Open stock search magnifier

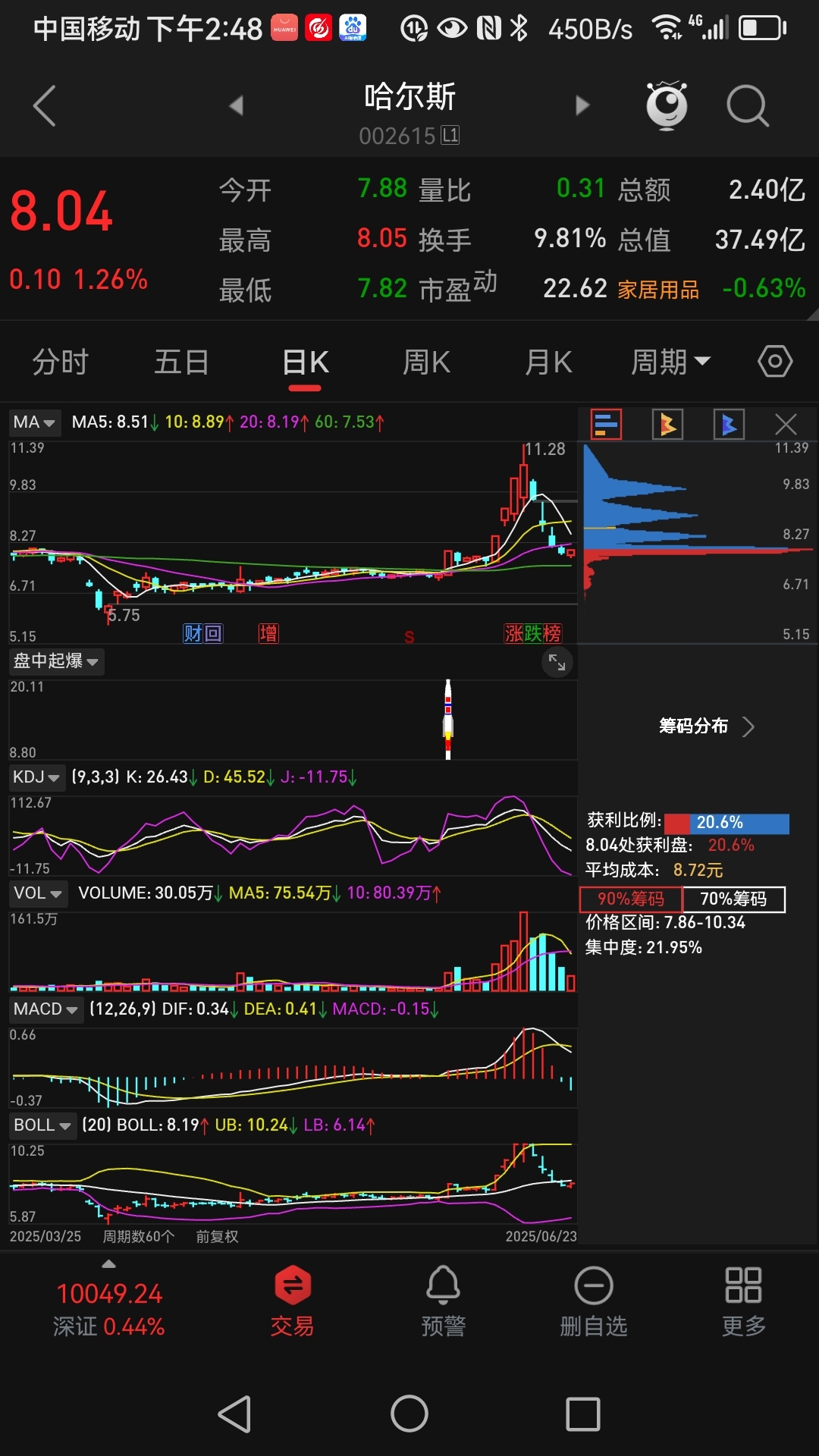coord(748,105)
